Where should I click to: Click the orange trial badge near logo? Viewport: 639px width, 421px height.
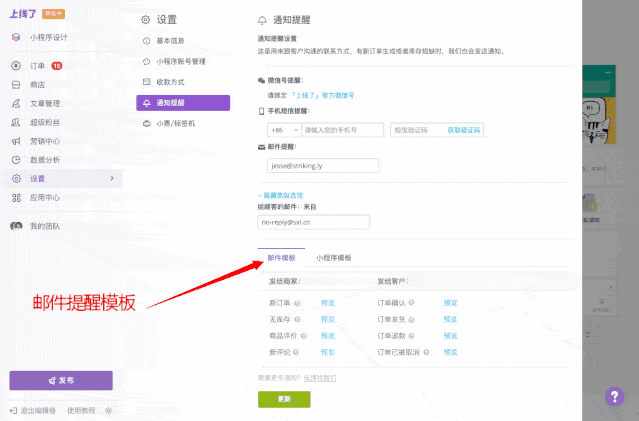[x=53, y=14]
